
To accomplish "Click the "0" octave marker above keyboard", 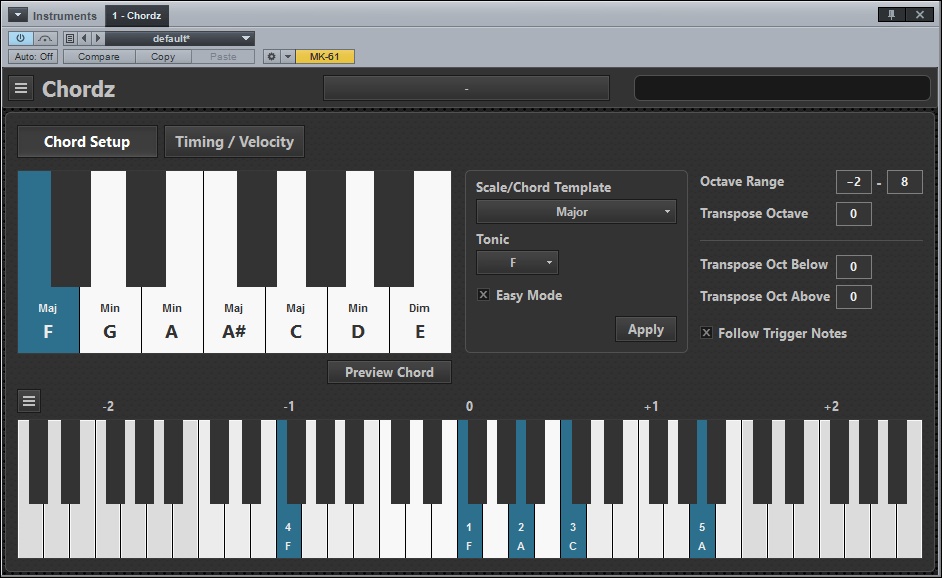I will tap(469, 407).
